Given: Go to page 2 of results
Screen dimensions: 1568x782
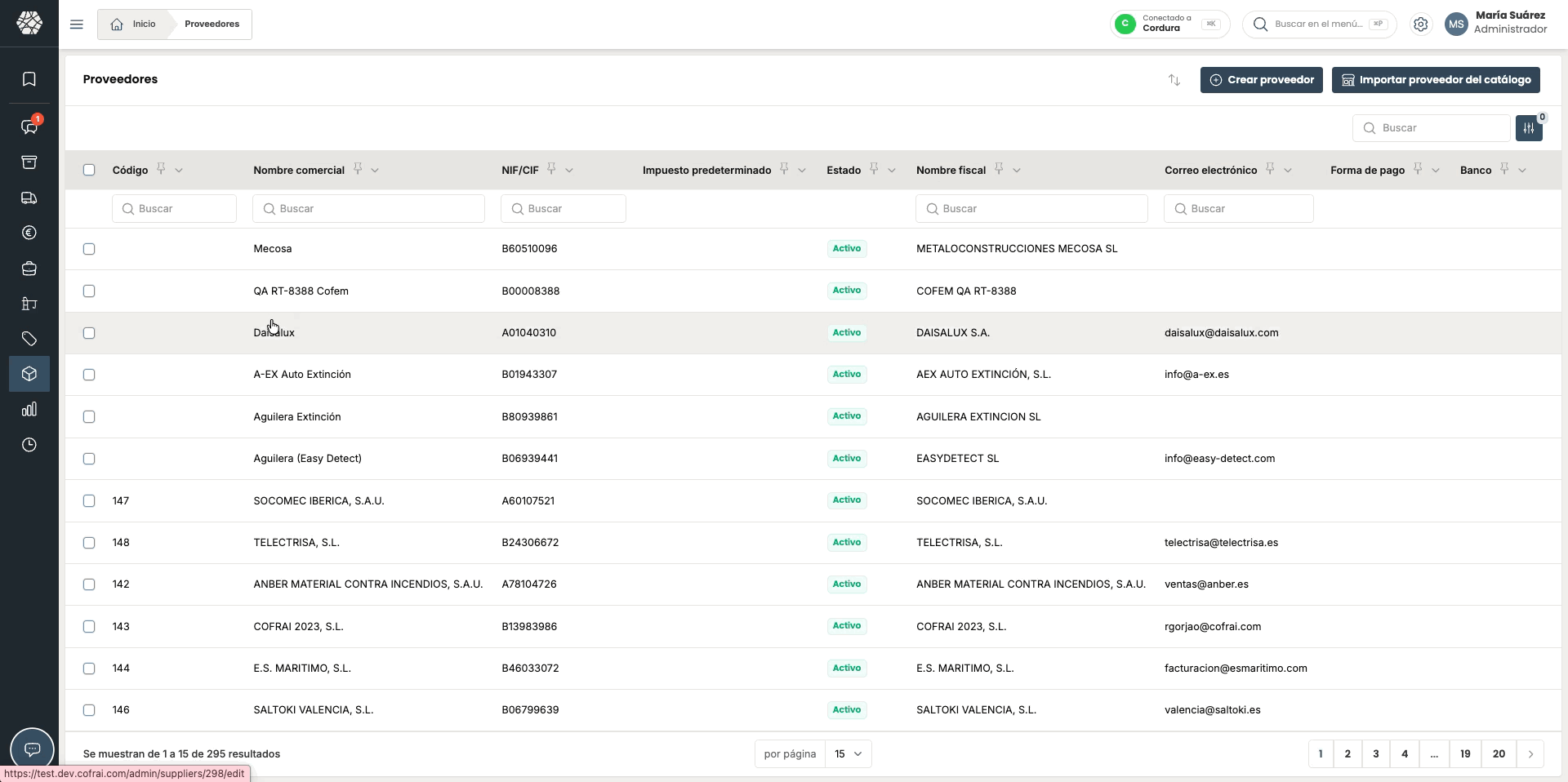Looking at the screenshot, I should [x=1347, y=754].
